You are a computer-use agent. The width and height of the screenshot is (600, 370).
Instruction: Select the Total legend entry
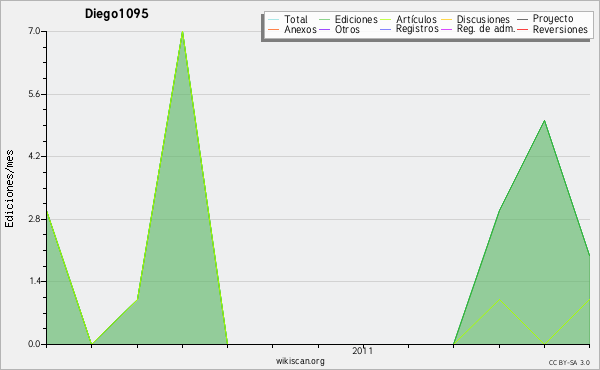pyautogui.click(x=288, y=19)
